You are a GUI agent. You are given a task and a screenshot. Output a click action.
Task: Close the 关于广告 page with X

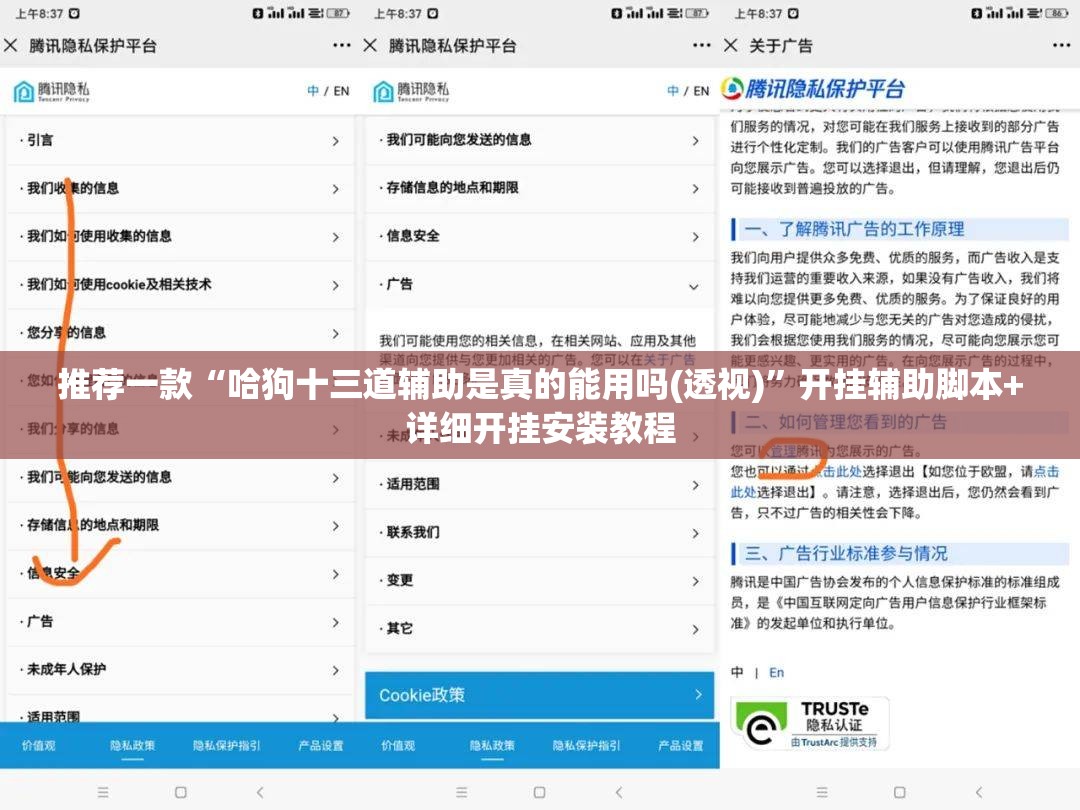pyautogui.click(x=731, y=45)
